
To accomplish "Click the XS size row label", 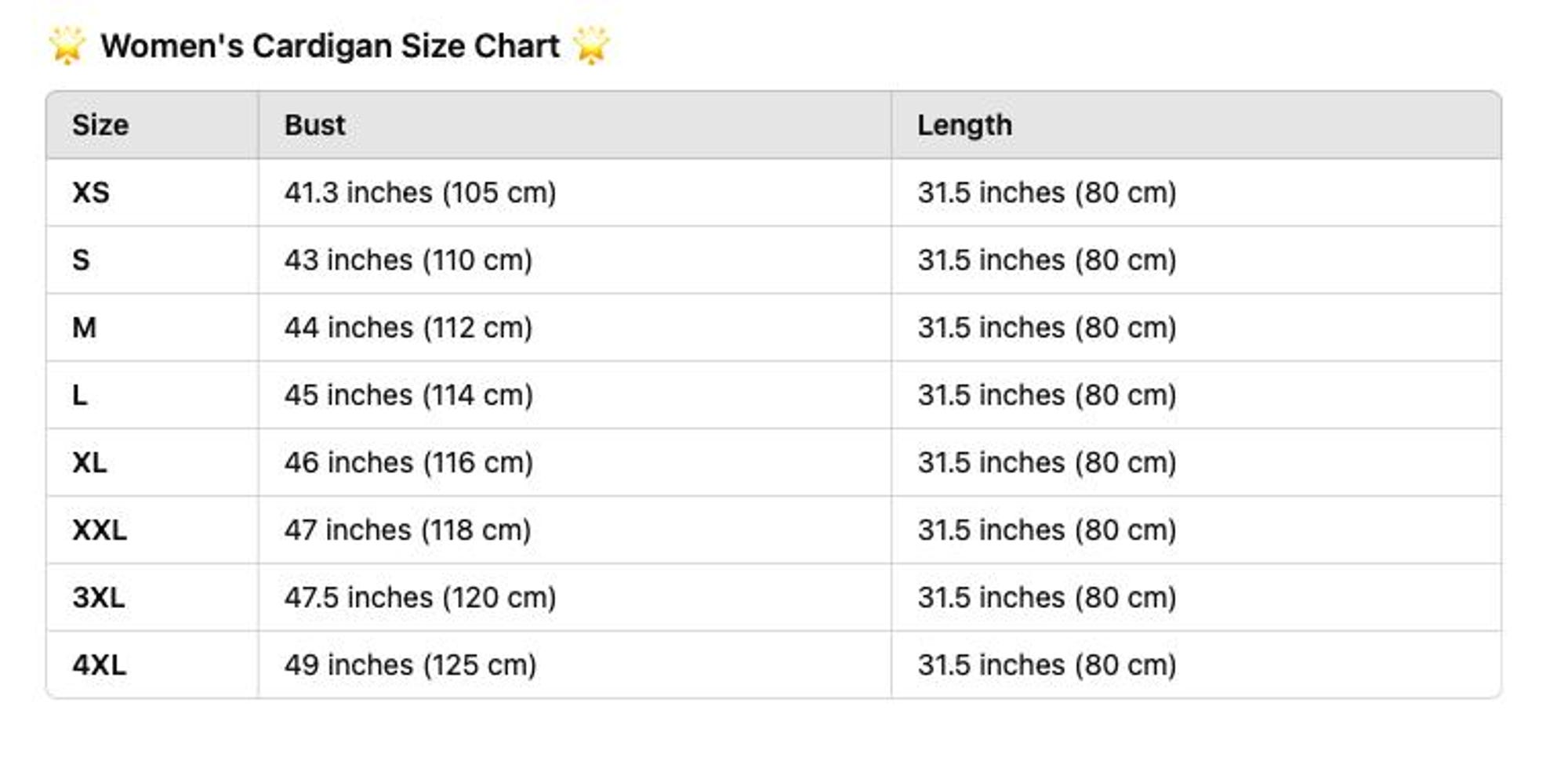I will coord(91,193).
